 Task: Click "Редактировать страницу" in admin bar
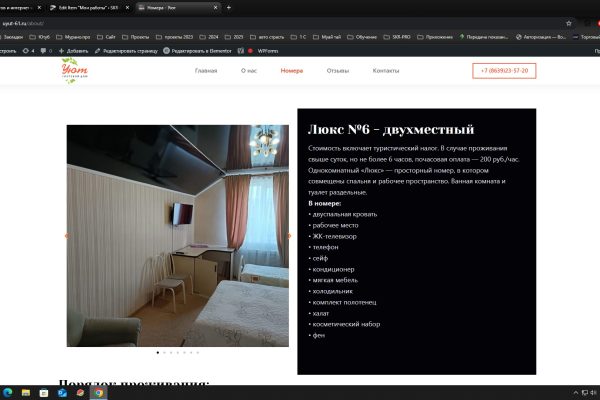tap(126, 51)
